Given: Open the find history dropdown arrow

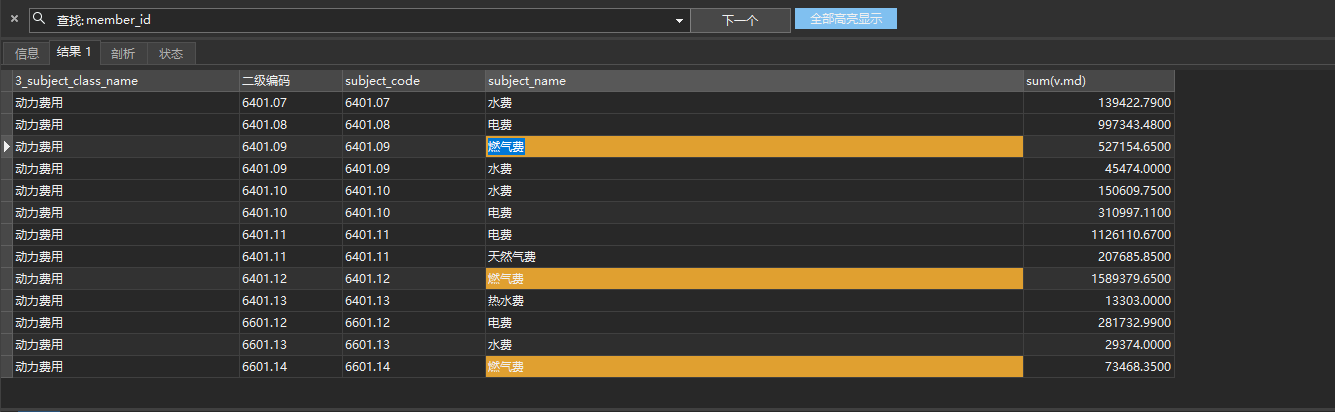Looking at the screenshot, I should [x=680, y=20].
